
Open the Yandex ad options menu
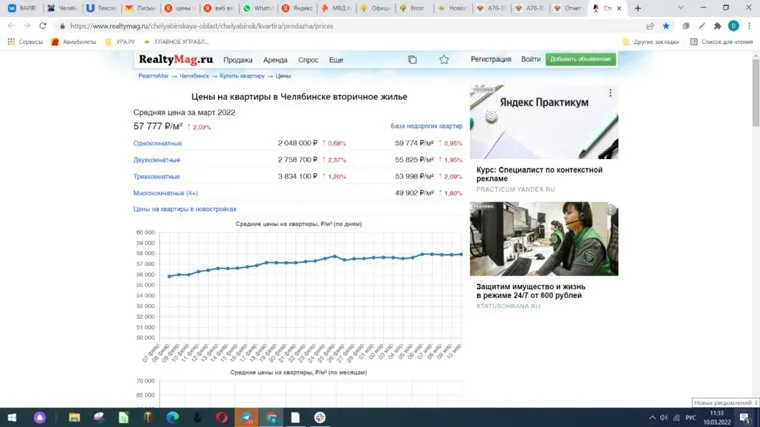click(x=612, y=92)
